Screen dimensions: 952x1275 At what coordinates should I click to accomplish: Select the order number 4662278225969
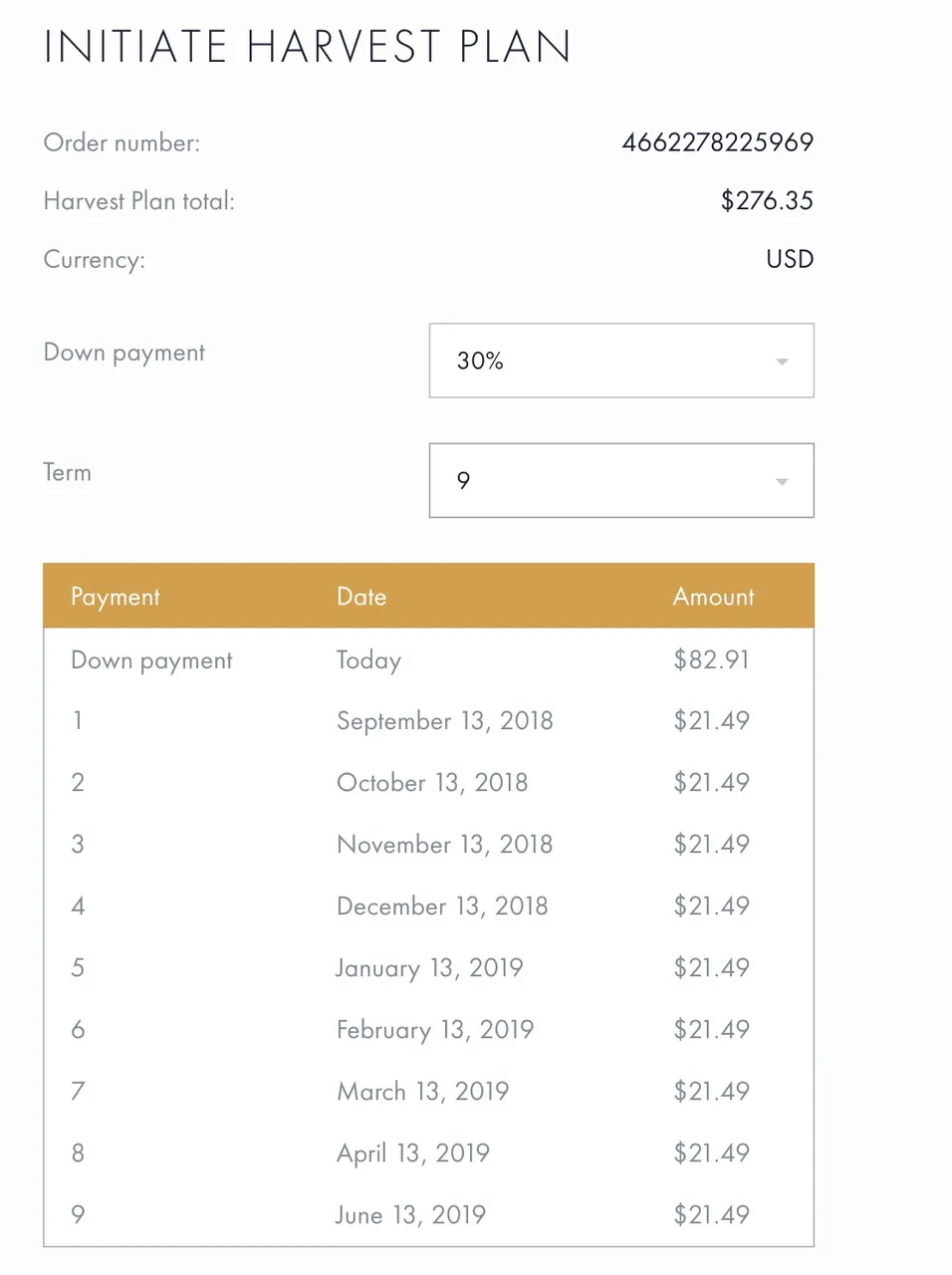(x=718, y=142)
